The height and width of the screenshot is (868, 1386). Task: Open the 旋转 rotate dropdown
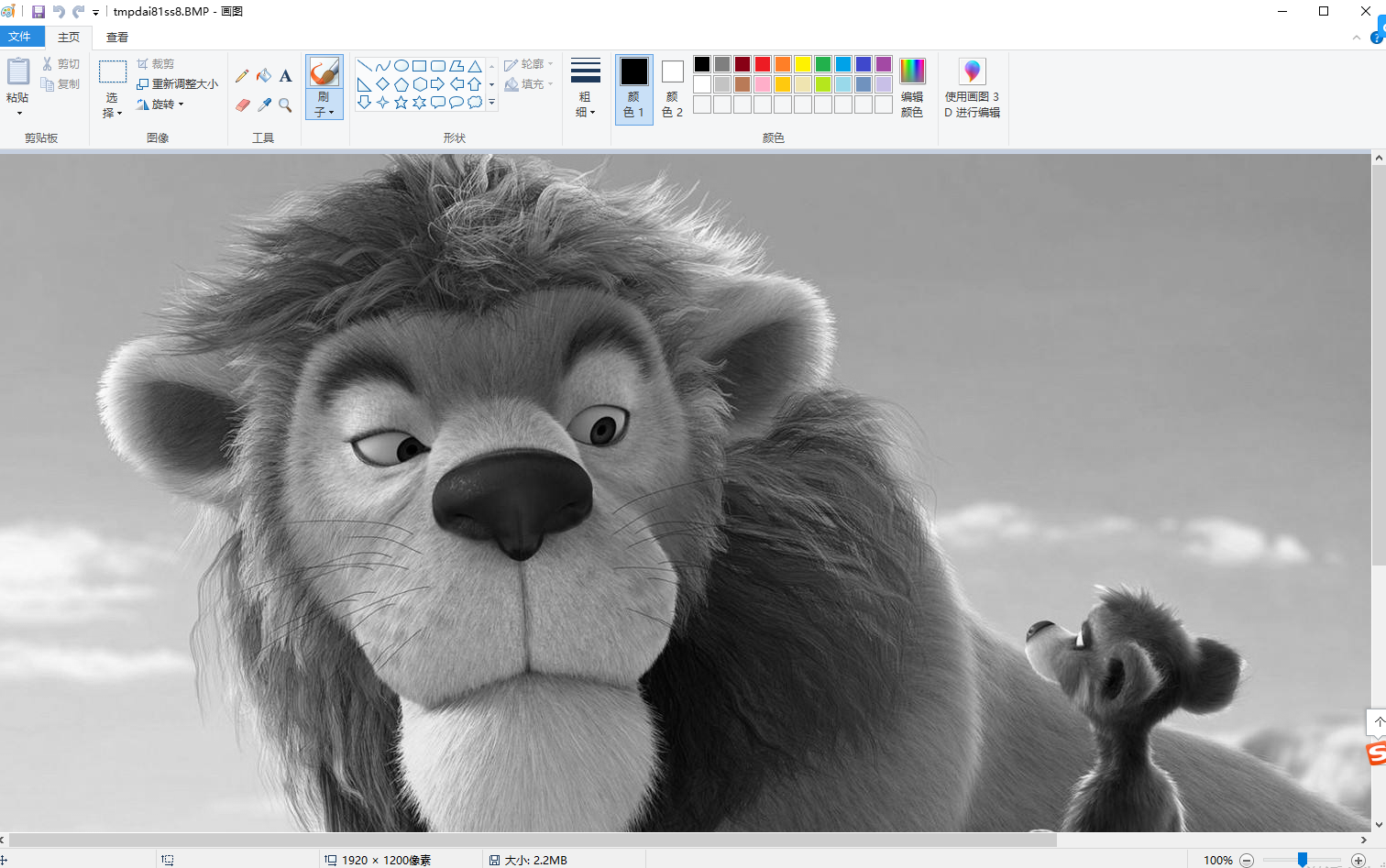pyautogui.click(x=161, y=104)
